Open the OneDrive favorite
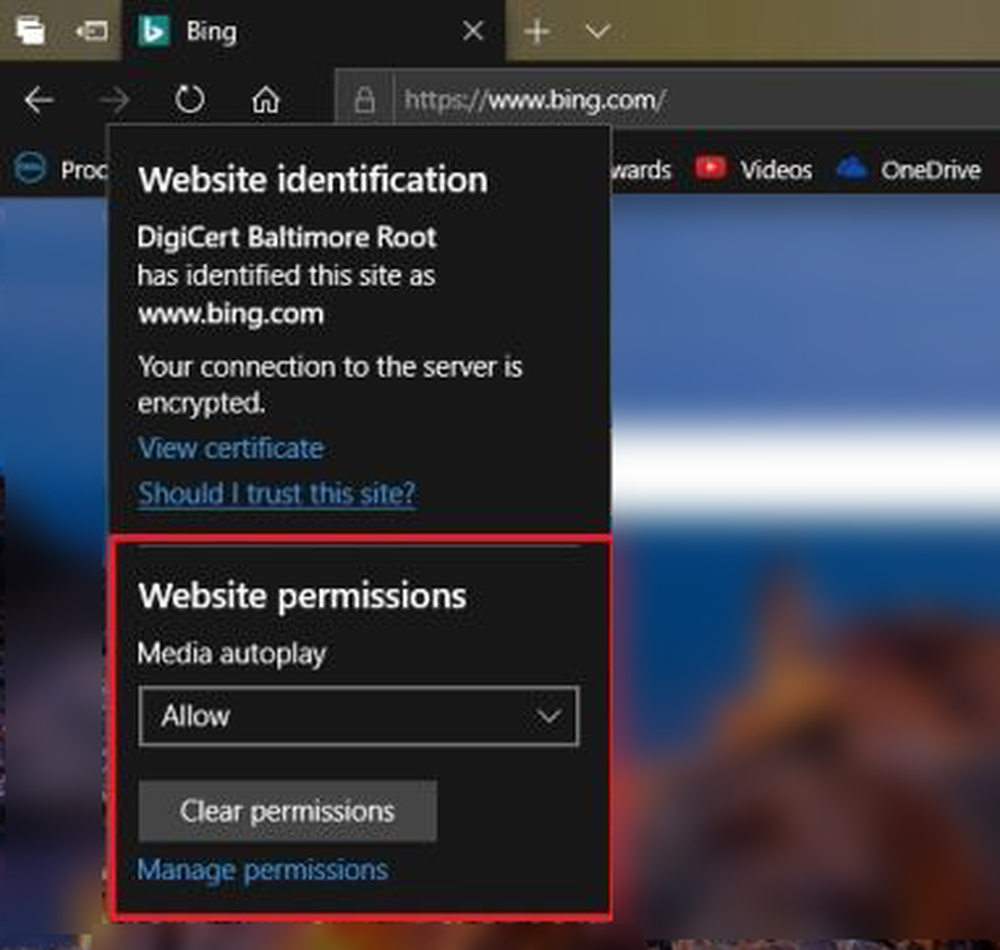The width and height of the screenshot is (1000, 950). click(x=908, y=169)
